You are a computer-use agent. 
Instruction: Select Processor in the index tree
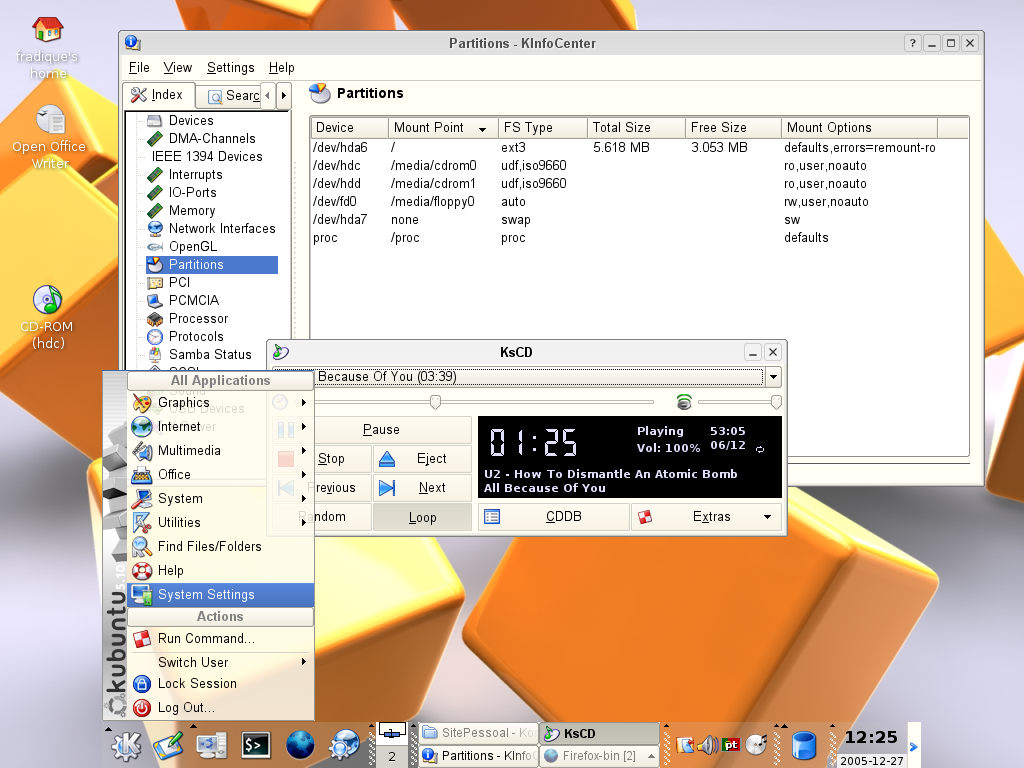[x=199, y=319]
